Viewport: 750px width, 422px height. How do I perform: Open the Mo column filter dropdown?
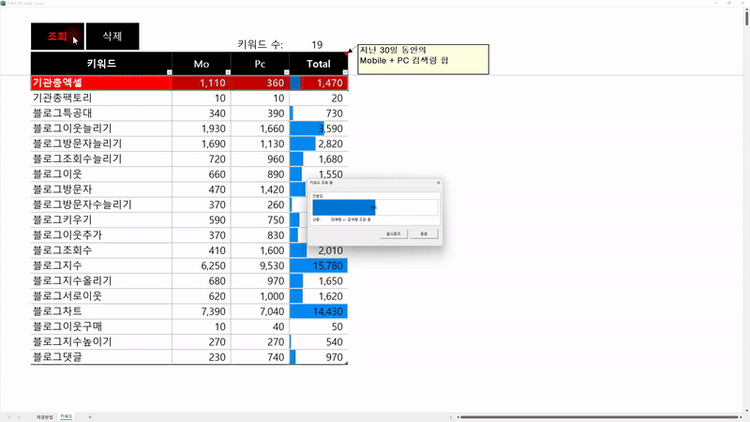pos(228,72)
